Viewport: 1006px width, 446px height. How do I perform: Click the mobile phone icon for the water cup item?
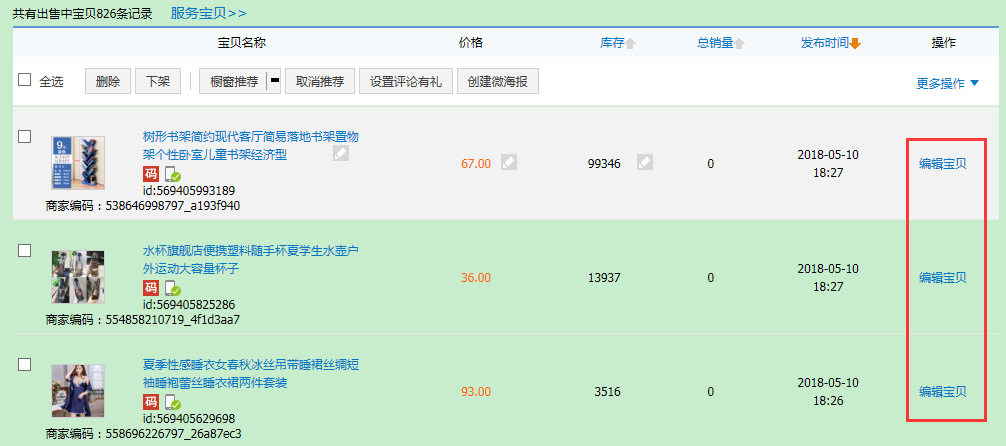(x=172, y=288)
